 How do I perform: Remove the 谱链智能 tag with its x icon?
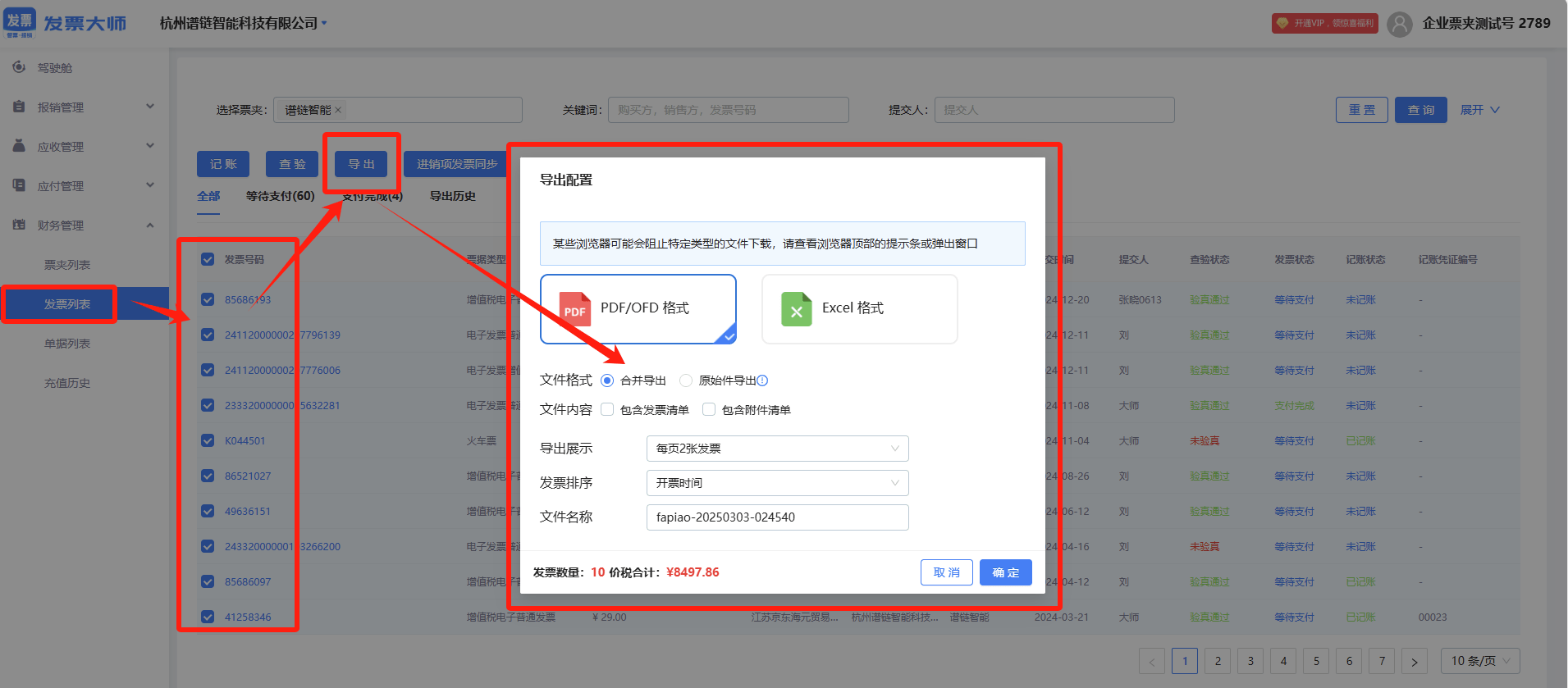pos(338,110)
